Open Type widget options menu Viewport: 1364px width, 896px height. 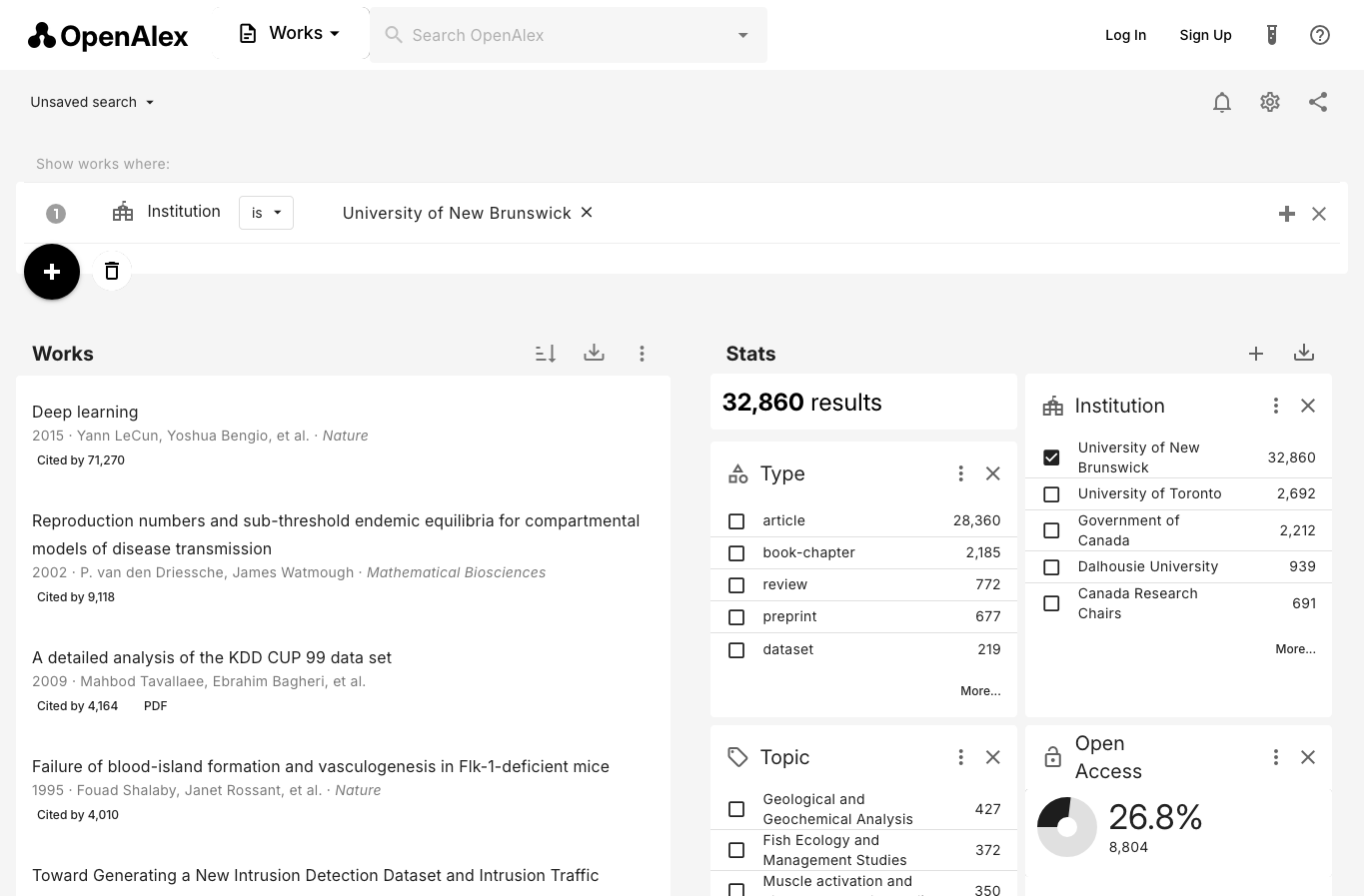click(x=960, y=473)
